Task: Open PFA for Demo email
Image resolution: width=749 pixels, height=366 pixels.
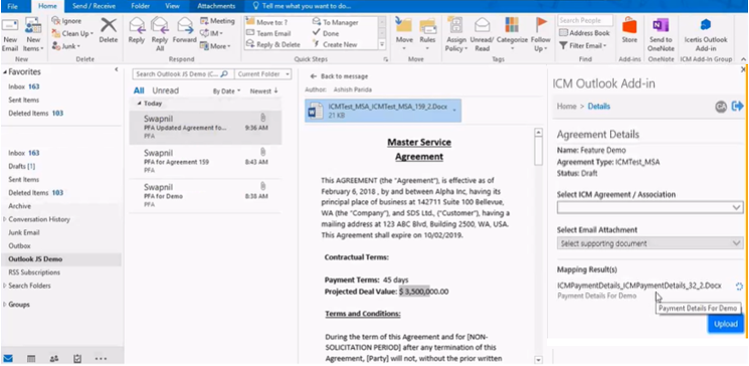Action: point(205,195)
